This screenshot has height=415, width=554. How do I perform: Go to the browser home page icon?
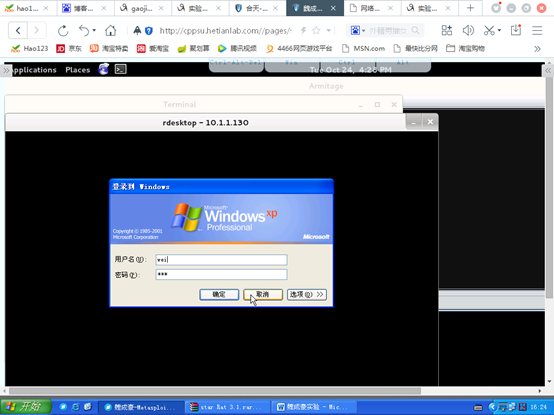point(111,31)
